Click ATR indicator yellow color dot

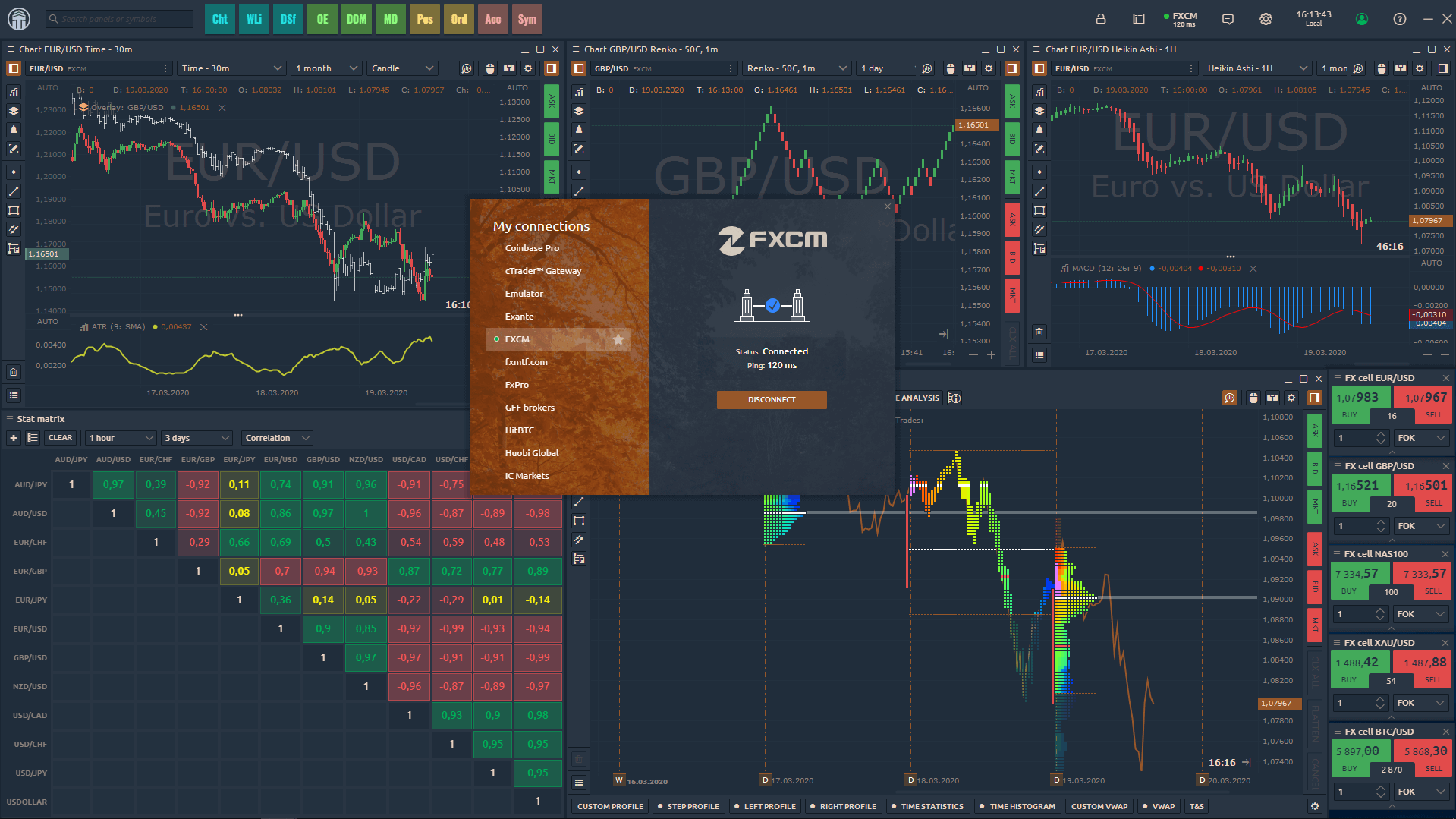click(x=156, y=327)
